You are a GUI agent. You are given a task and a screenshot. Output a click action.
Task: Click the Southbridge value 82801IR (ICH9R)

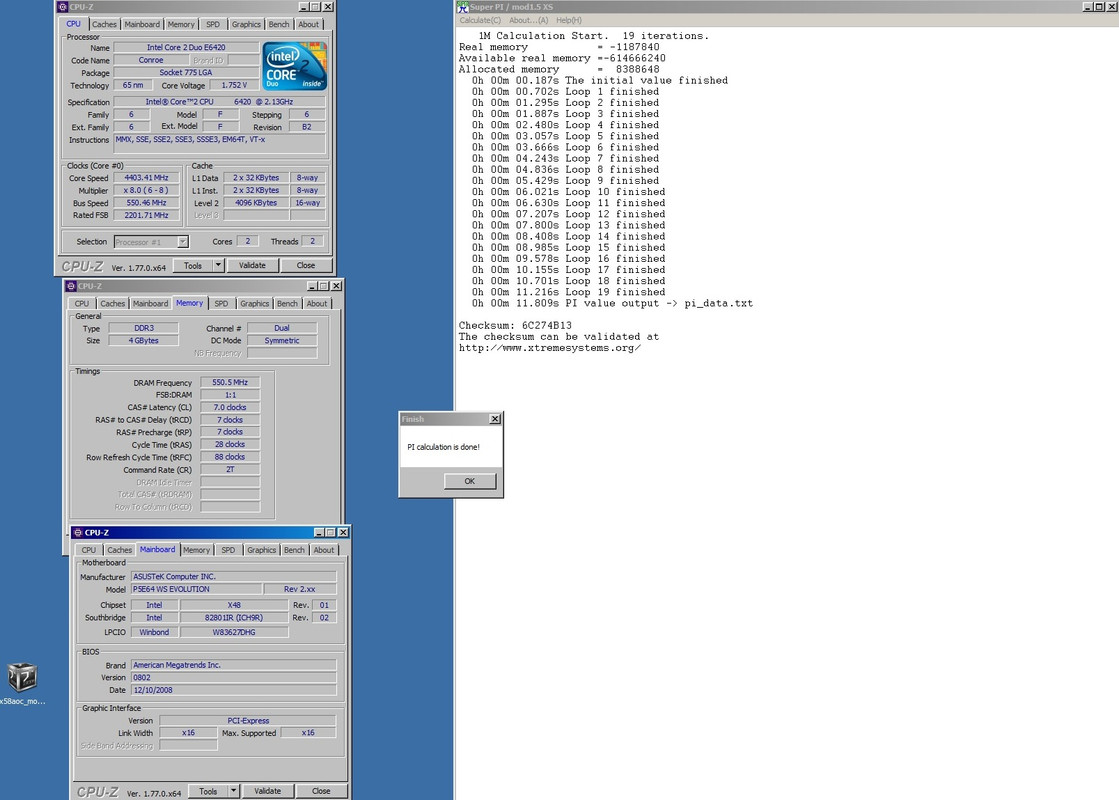[234, 618]
